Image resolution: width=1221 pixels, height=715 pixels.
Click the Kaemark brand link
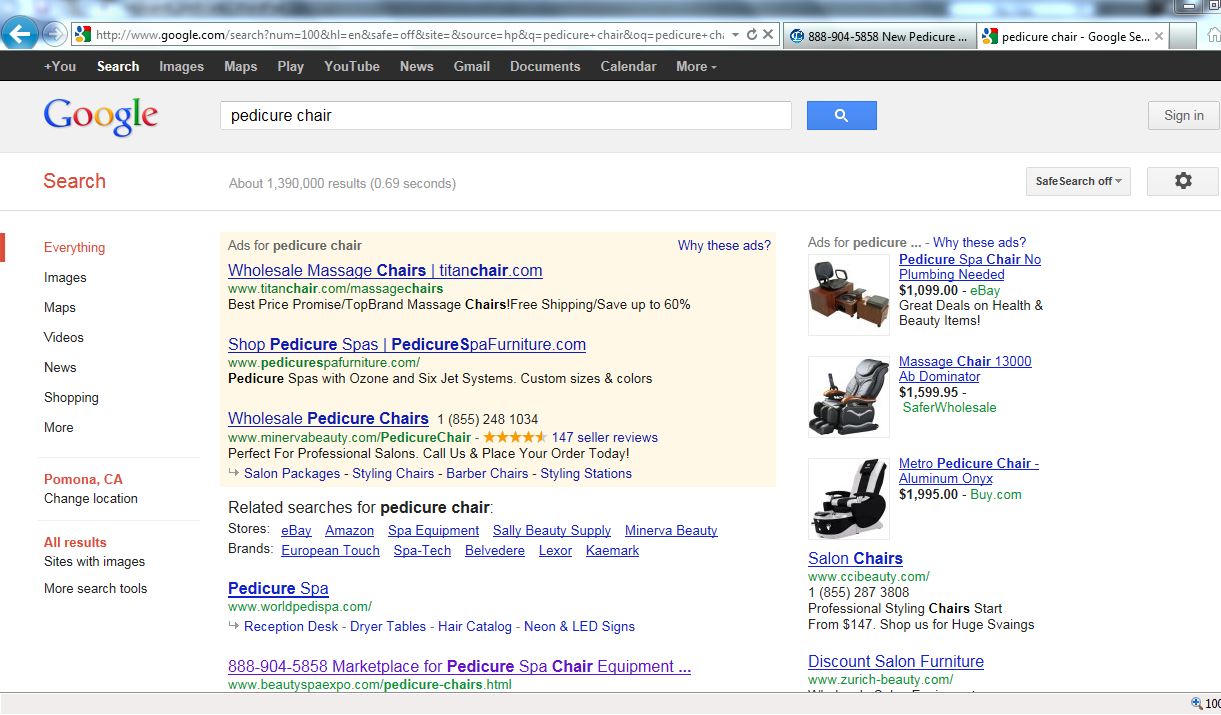click(x=612, y=550)
